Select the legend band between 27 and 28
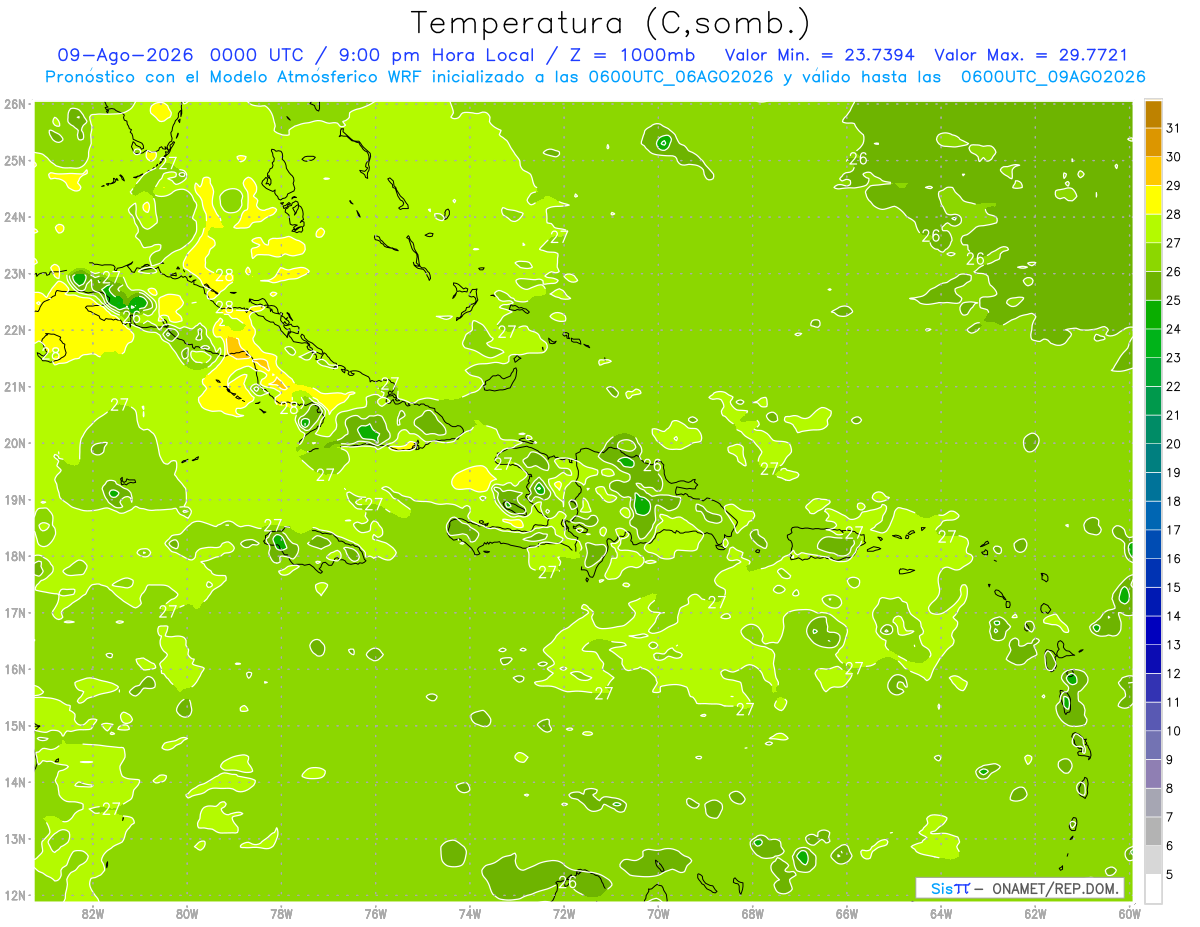1200x927 pixels. pyautogui.click(x=1153, y=229)
